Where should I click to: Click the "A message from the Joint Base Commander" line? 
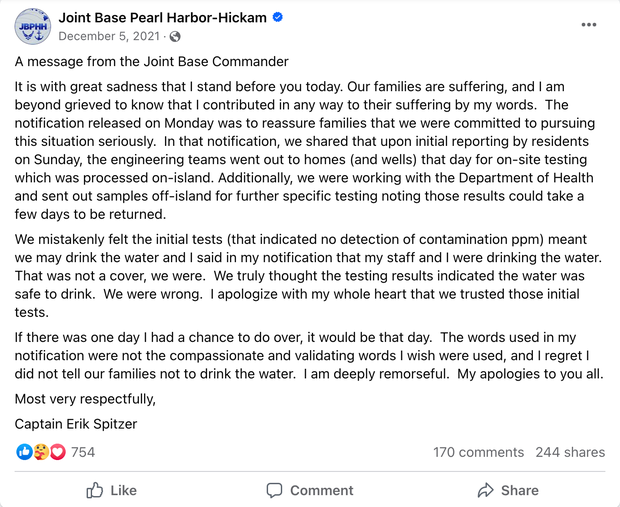pyautogui.click(x=151, y=62)
